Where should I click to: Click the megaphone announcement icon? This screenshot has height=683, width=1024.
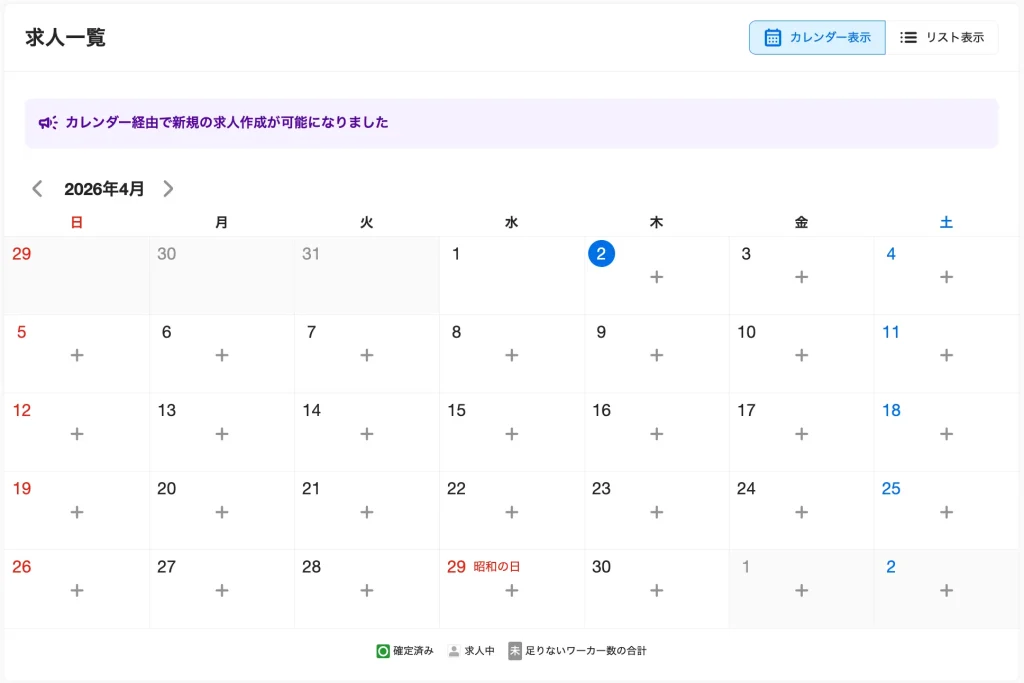[48, 121]
